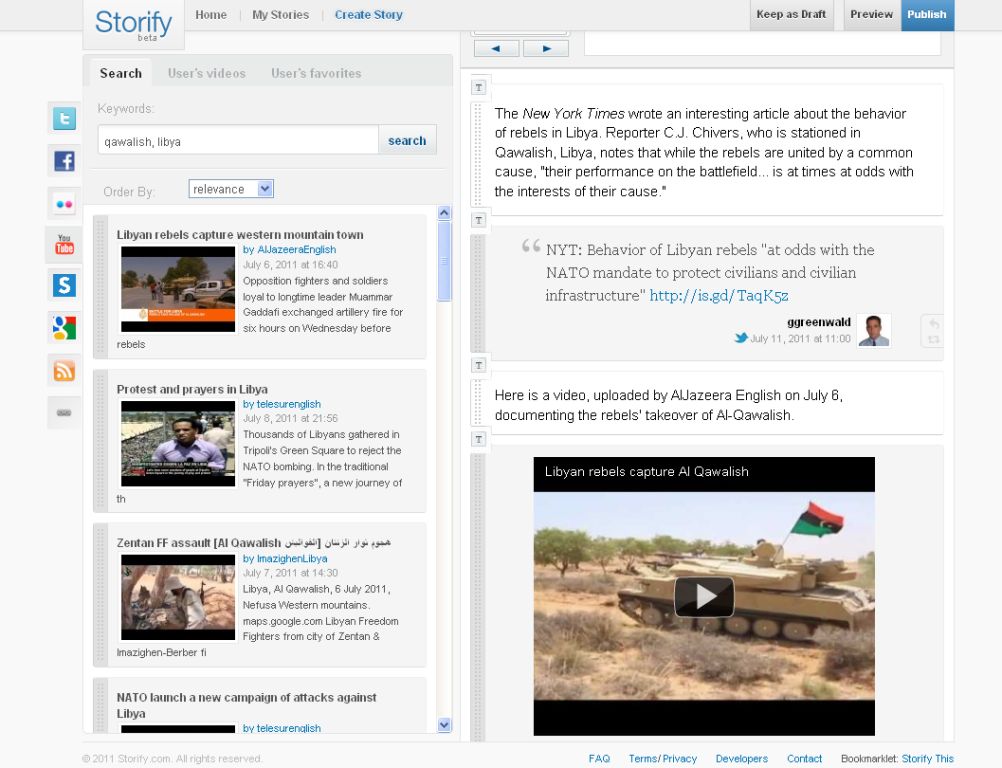The image size is (1002, 768).
Task: Insert text above the embedded video
Action: tap(479, 439)
